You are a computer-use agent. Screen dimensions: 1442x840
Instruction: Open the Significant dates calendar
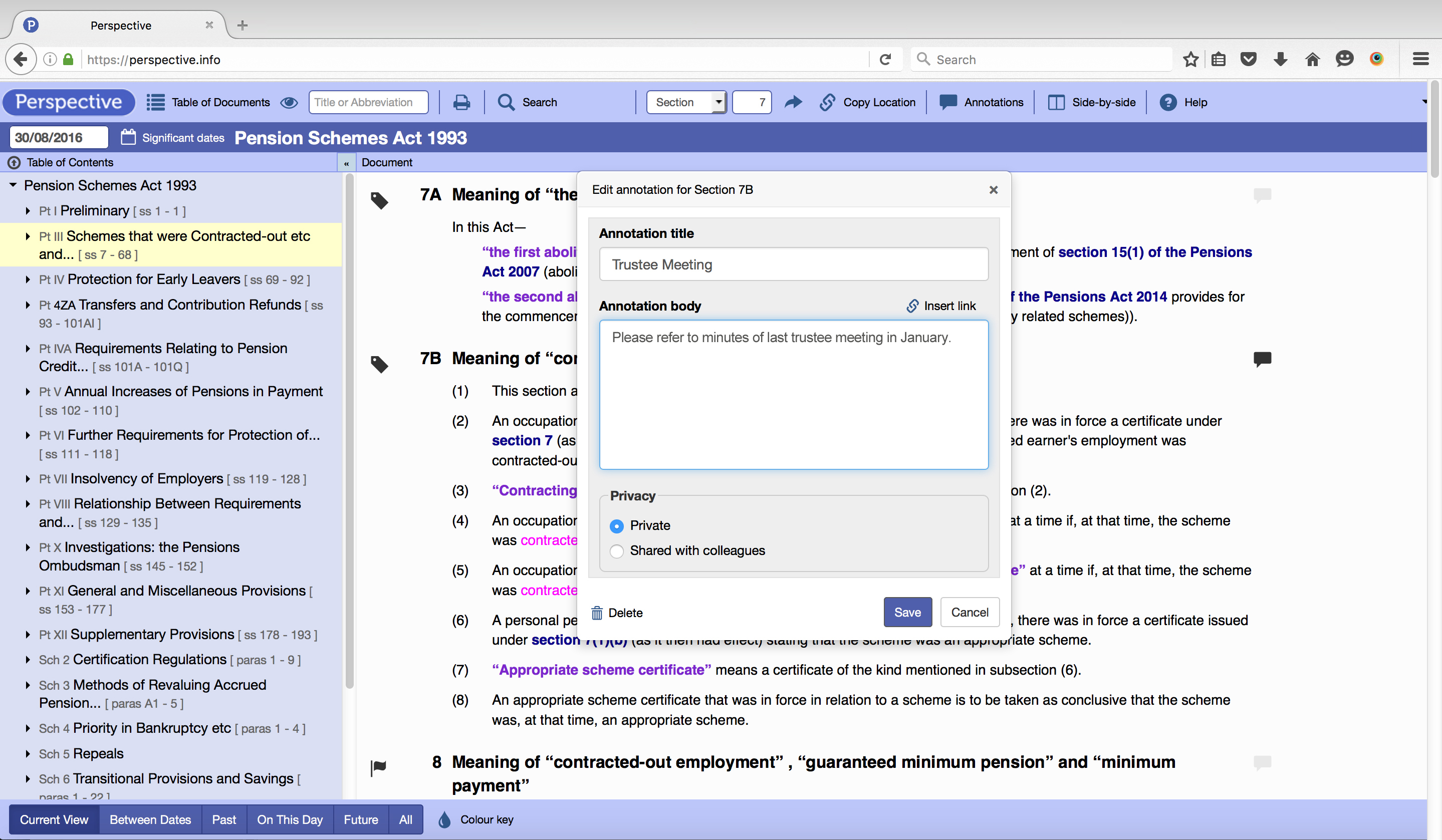click(x=172, y=137)
